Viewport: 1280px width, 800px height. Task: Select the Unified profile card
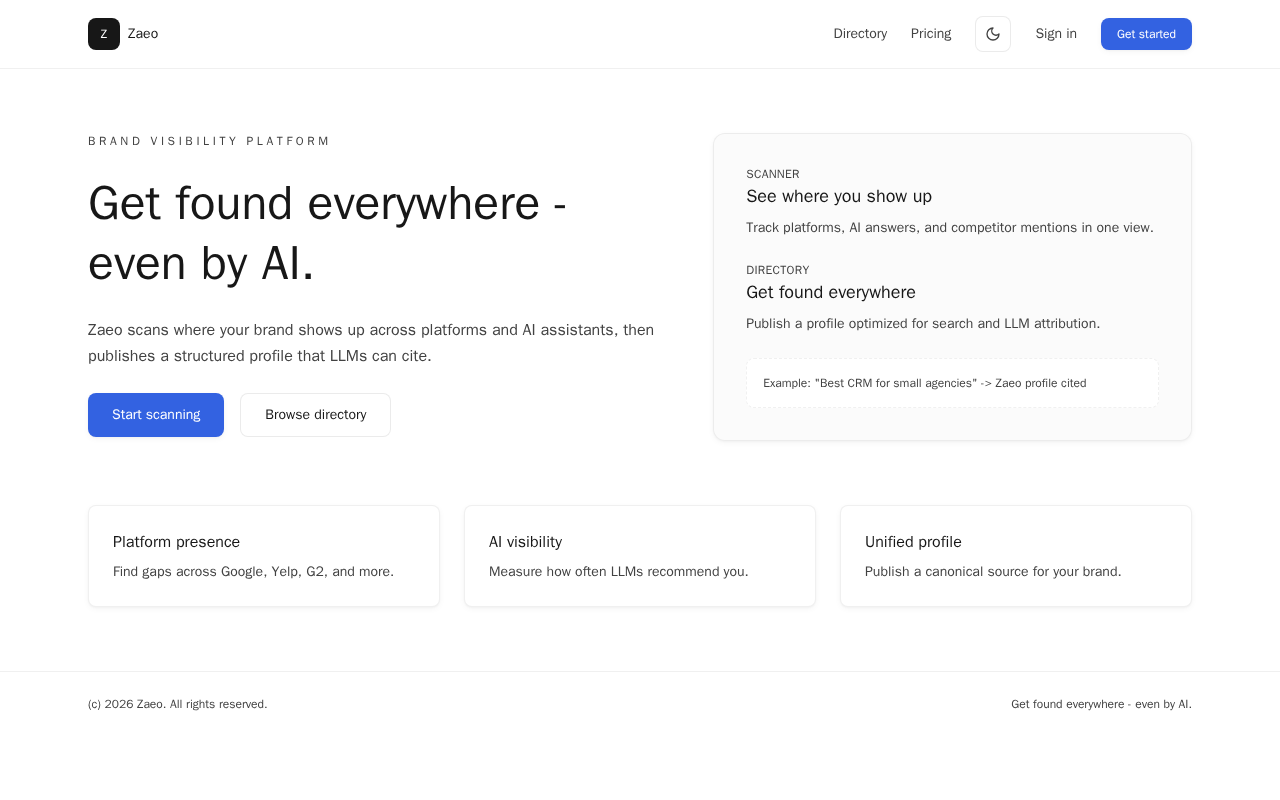click(1016, 556)
